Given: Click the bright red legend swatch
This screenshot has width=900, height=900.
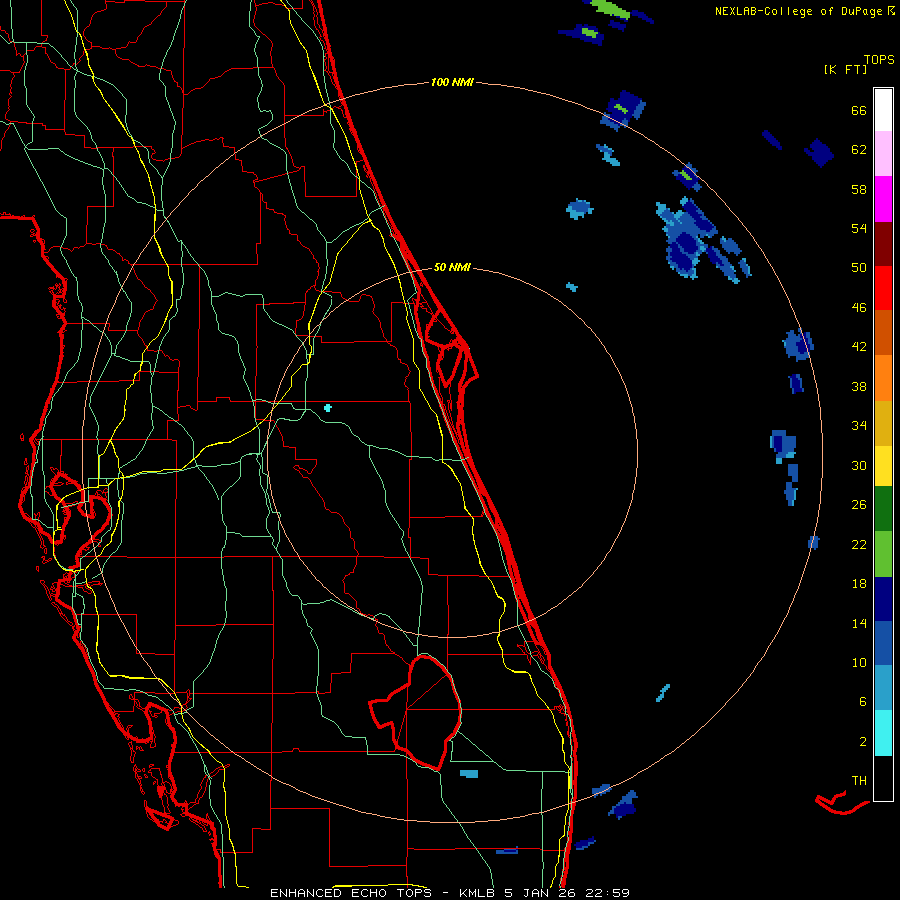Looking at the screenshot, I should click(883, 288).
